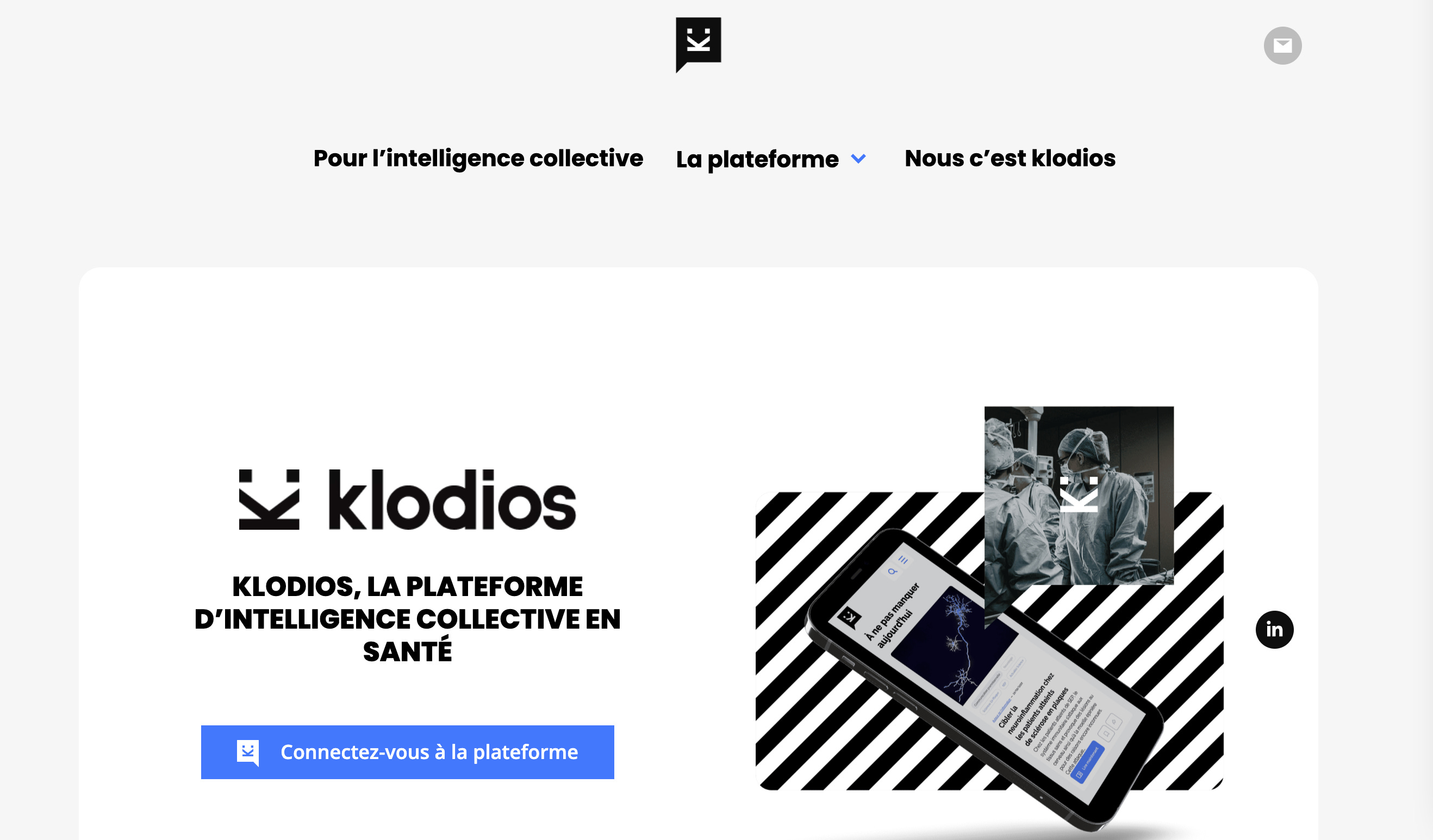Click the klodios wordmark text
This screenshot has height=840, width=1433.
pyautogui.click(x=453, y=499)
